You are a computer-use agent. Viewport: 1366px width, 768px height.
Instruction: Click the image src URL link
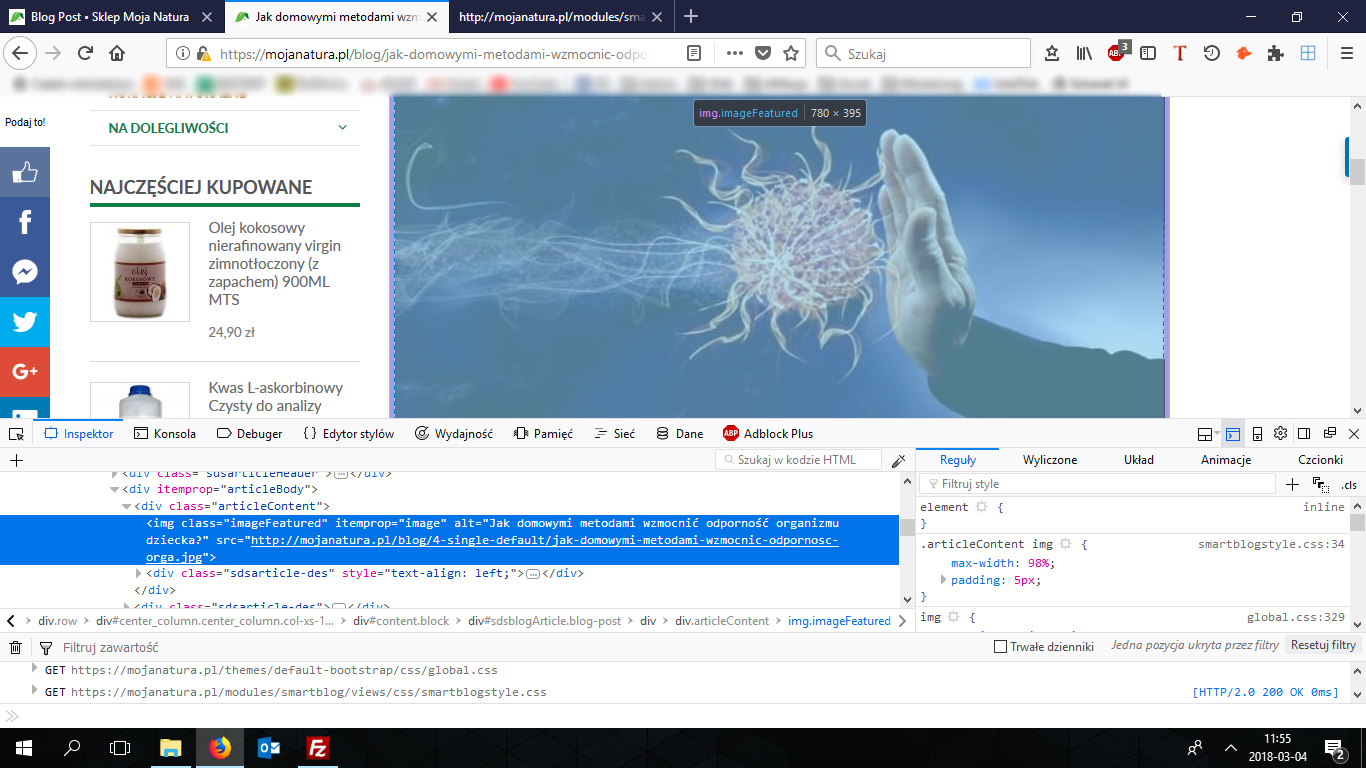544,548
